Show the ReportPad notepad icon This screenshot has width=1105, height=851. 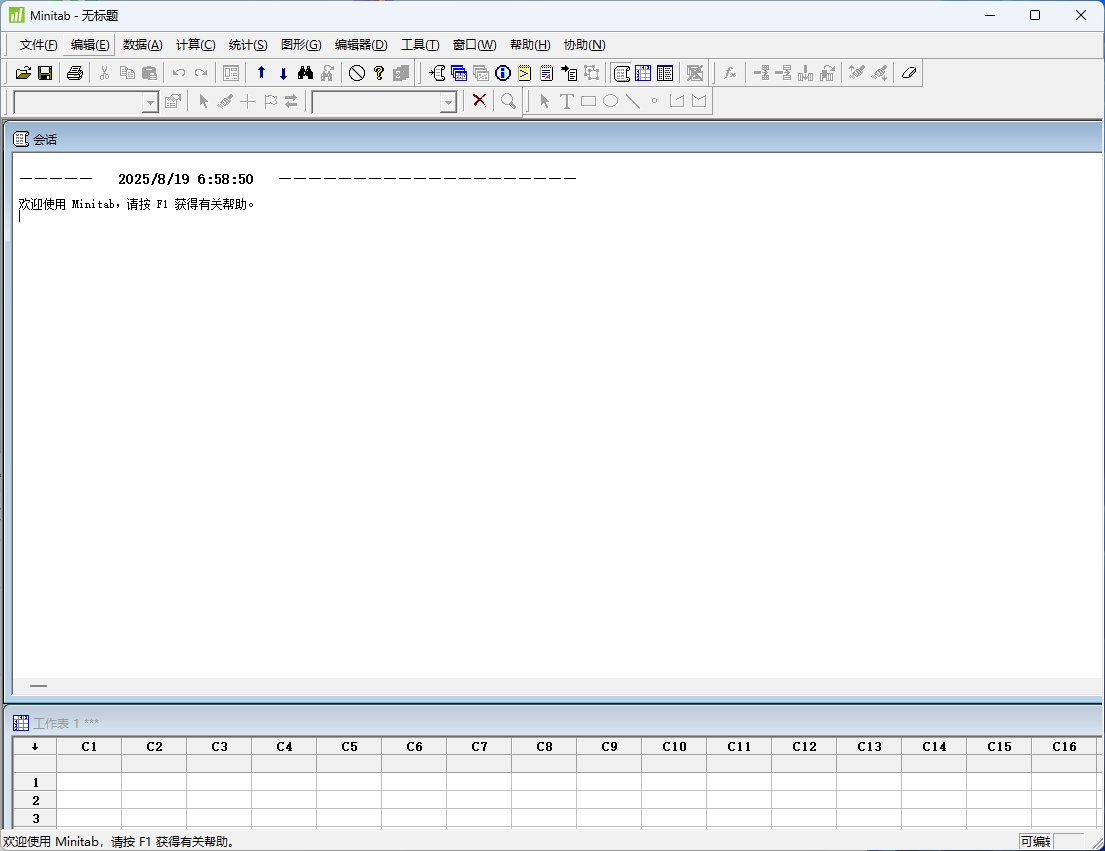(x=546, y=73)
